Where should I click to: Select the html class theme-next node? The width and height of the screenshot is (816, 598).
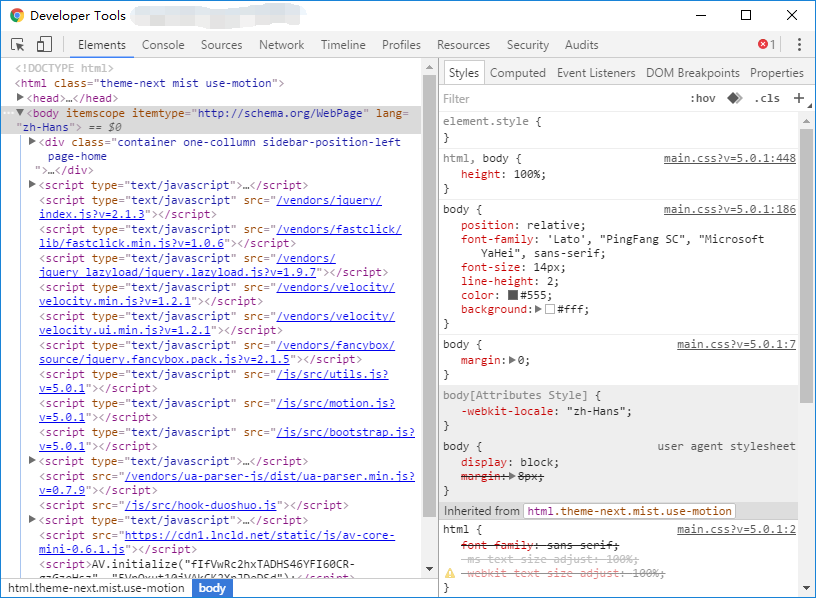coord(149,83)
